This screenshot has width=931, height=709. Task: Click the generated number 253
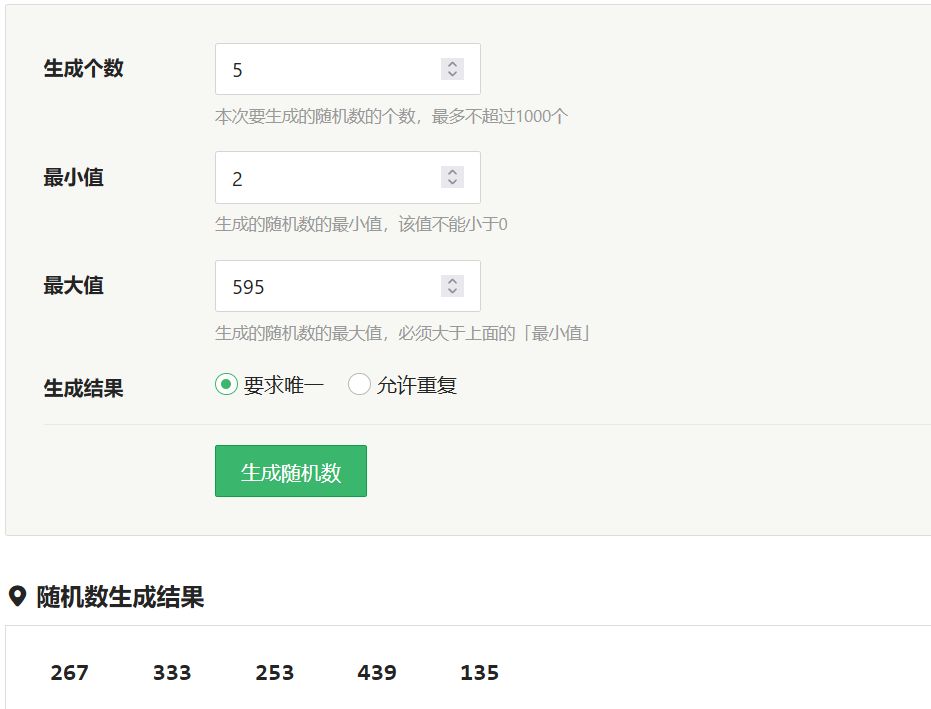275,673
